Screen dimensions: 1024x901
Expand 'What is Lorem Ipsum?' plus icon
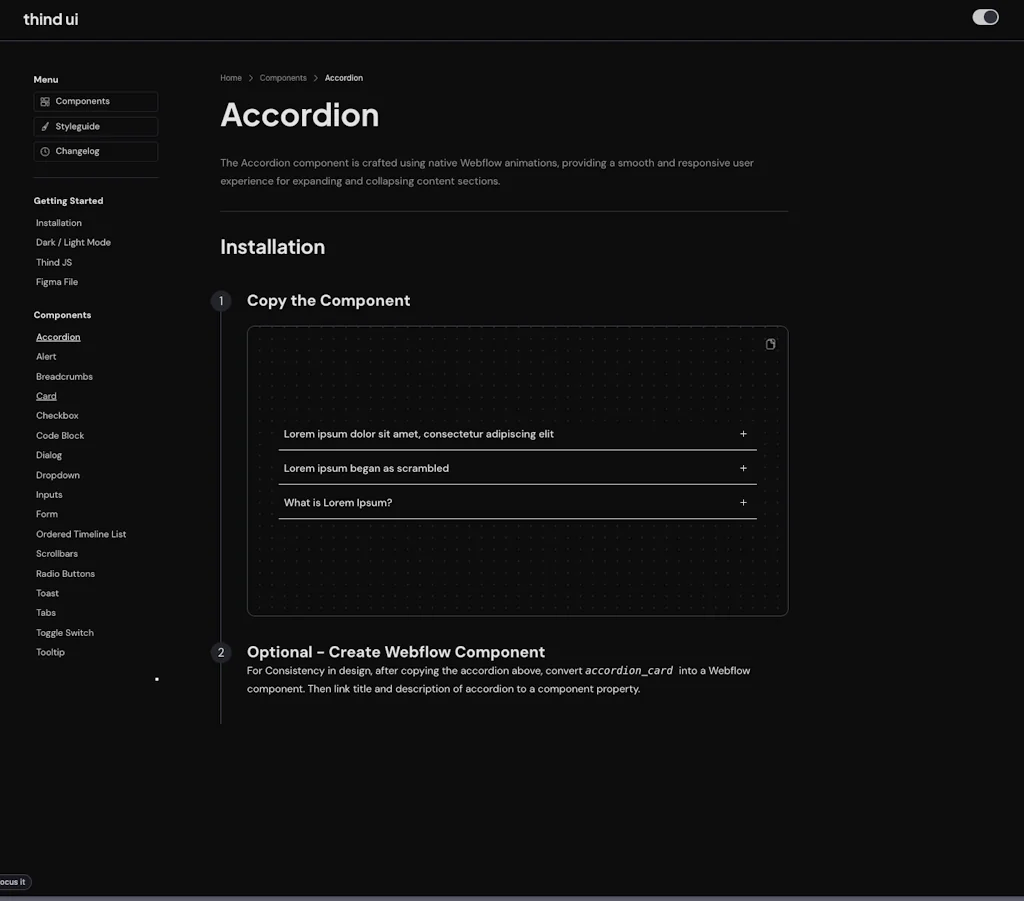(743, 502)
